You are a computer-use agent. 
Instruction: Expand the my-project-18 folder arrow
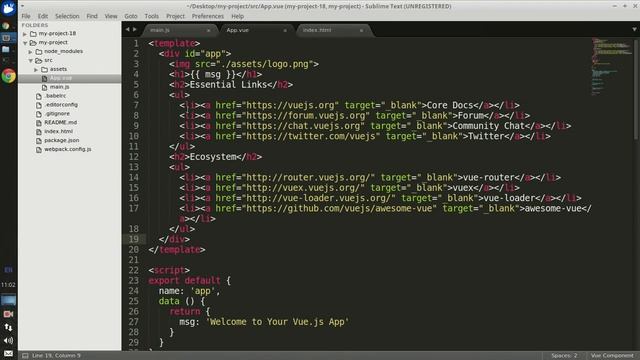25,34
